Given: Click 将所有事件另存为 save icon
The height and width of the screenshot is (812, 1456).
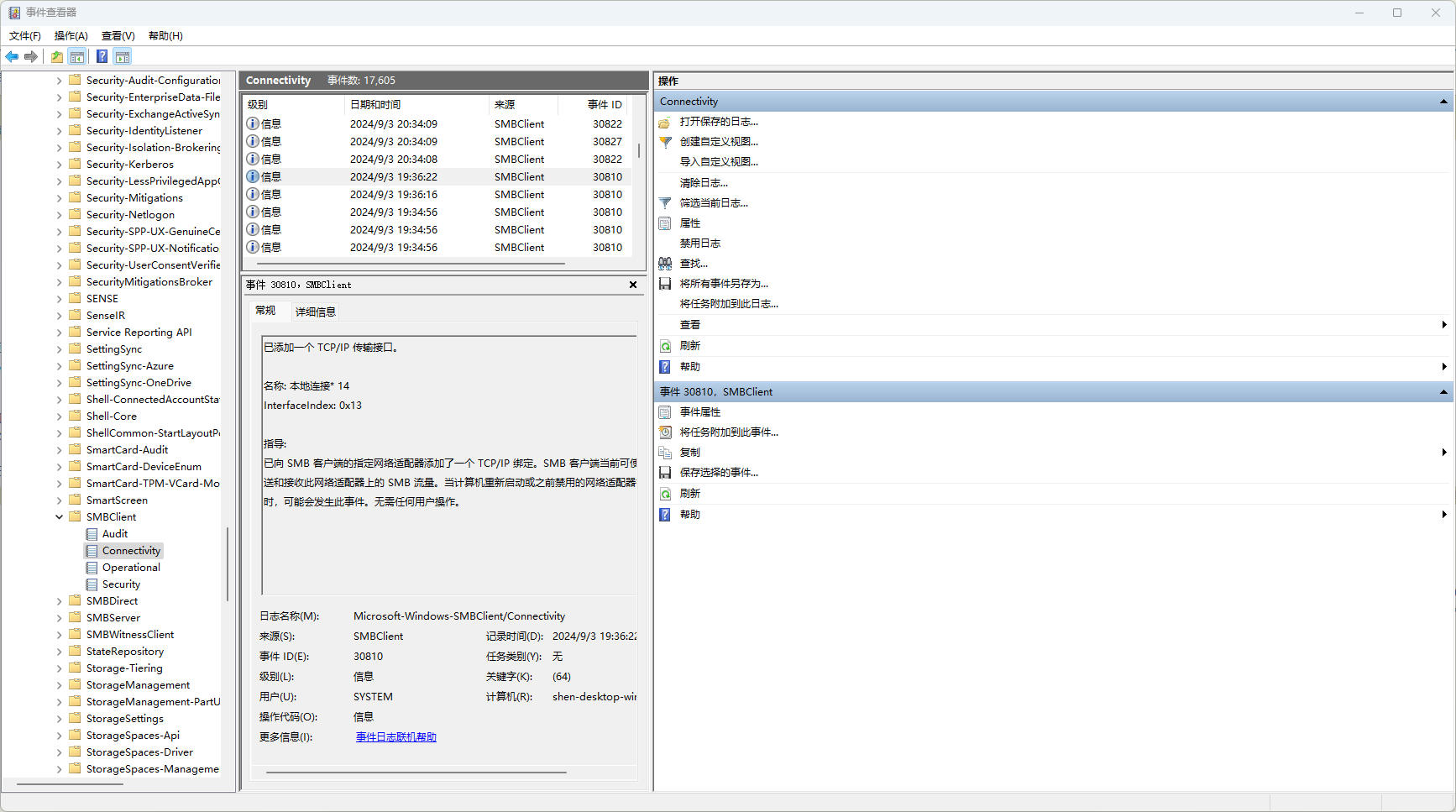Looking at the screenshot, I should click(x=665, y=284).
